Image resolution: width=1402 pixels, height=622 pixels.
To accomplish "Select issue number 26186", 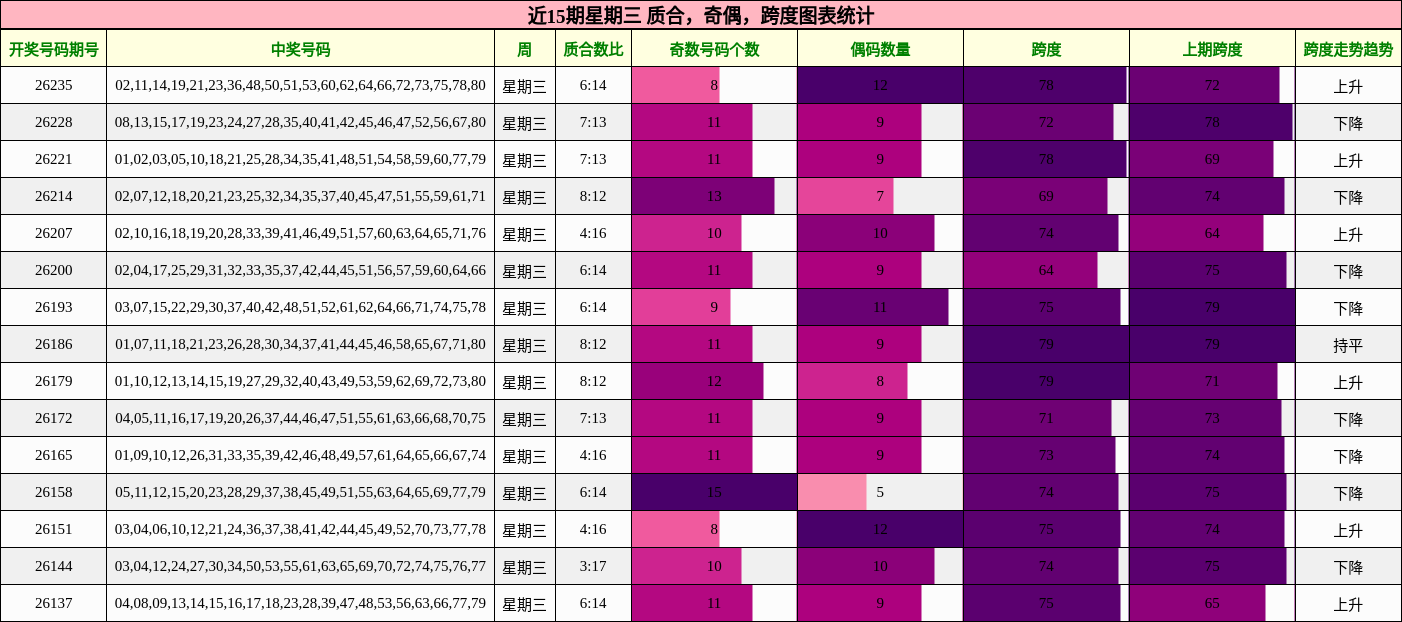I will tap(54, 344).
